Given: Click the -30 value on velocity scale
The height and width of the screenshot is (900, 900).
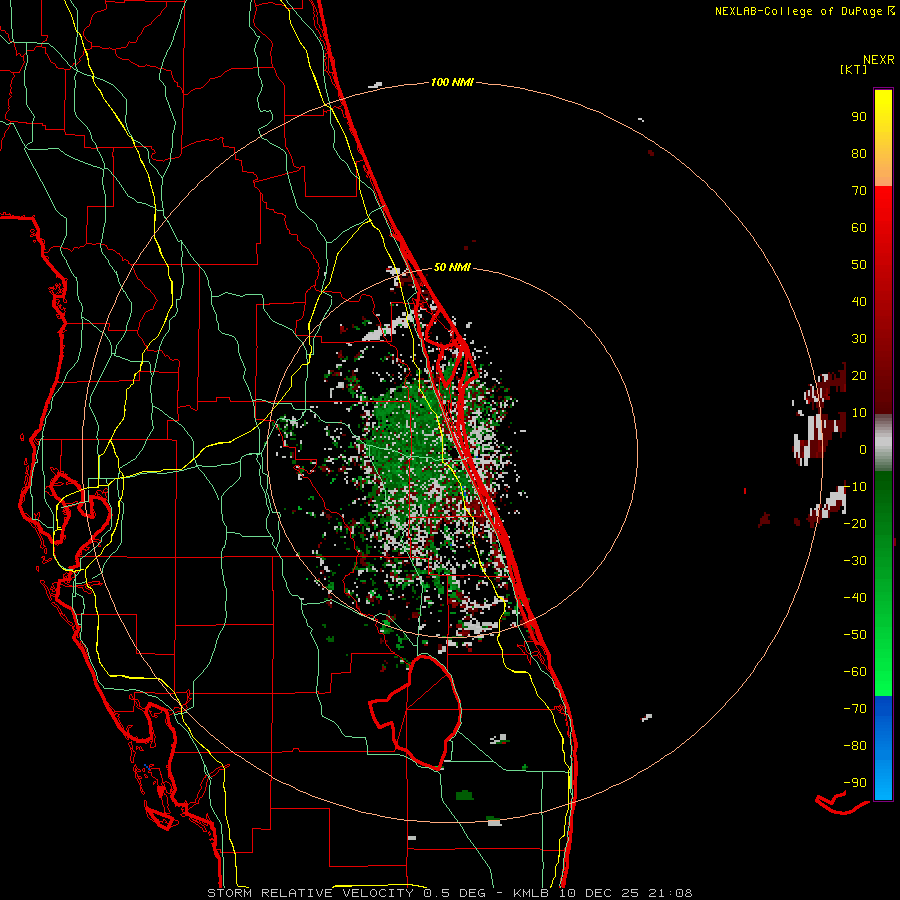Looking at the screenshot, I should point(855,561).
